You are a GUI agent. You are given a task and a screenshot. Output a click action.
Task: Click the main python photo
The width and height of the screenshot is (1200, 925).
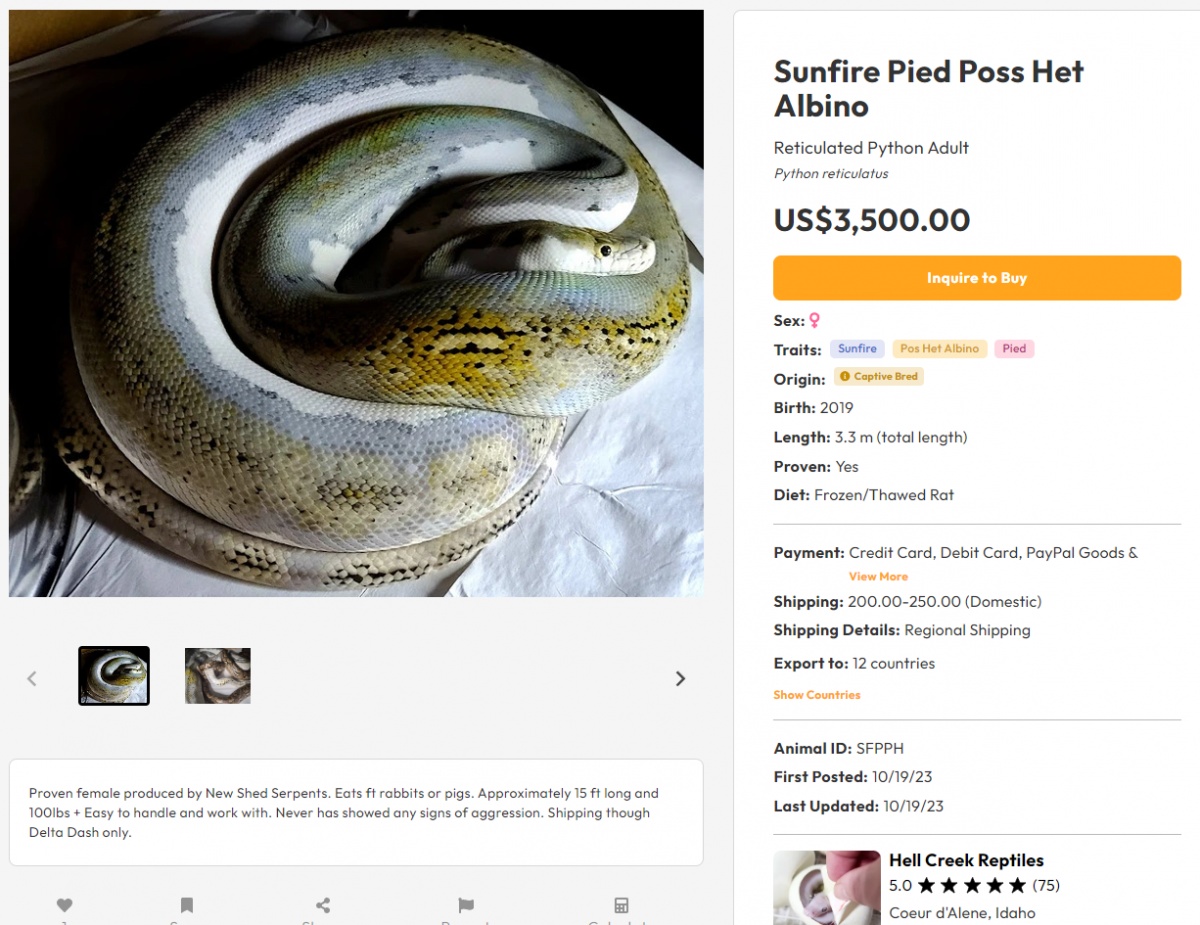pyautogui.click(x=356, y=303)
